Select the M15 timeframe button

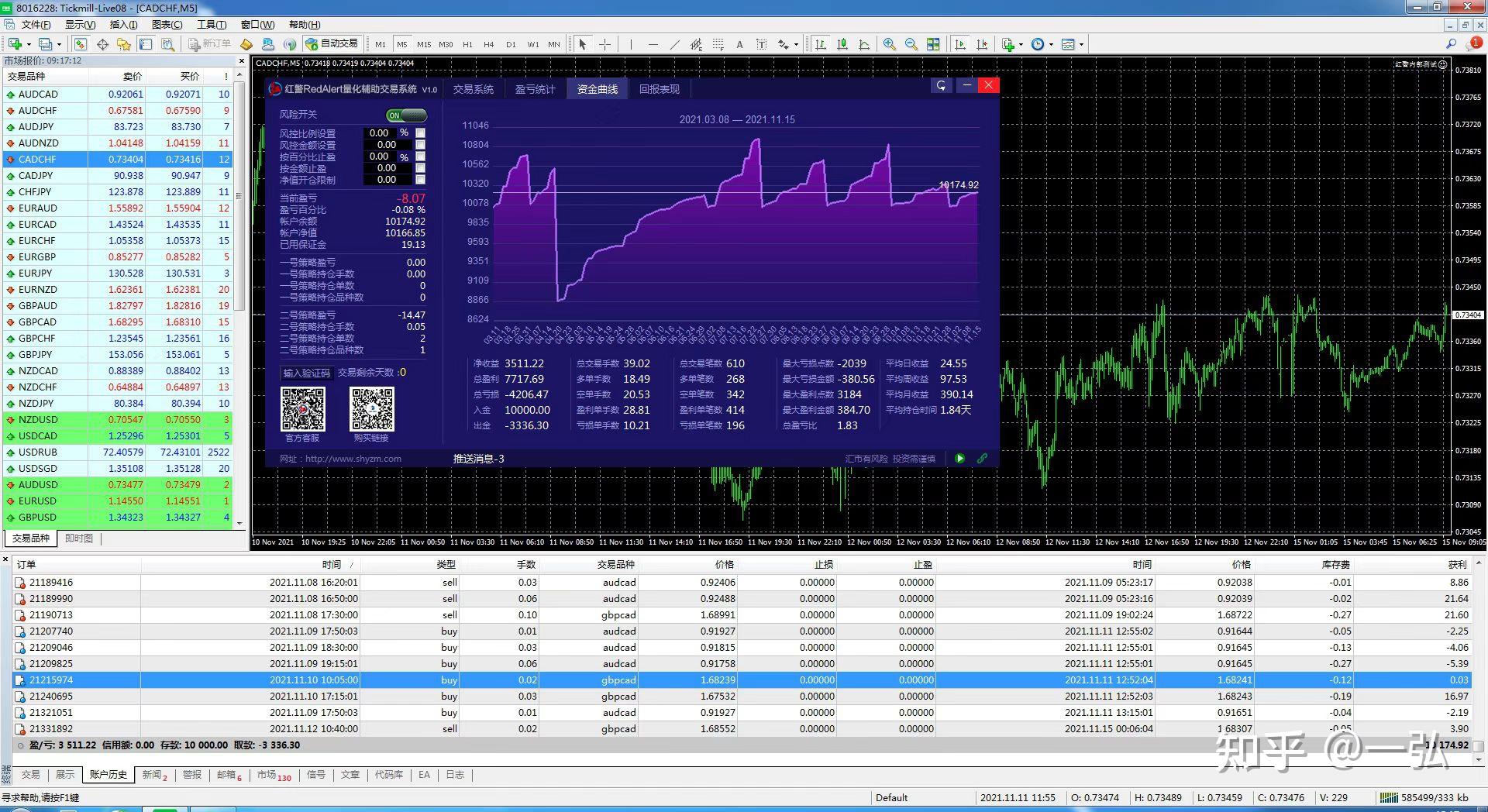point(424,44)
